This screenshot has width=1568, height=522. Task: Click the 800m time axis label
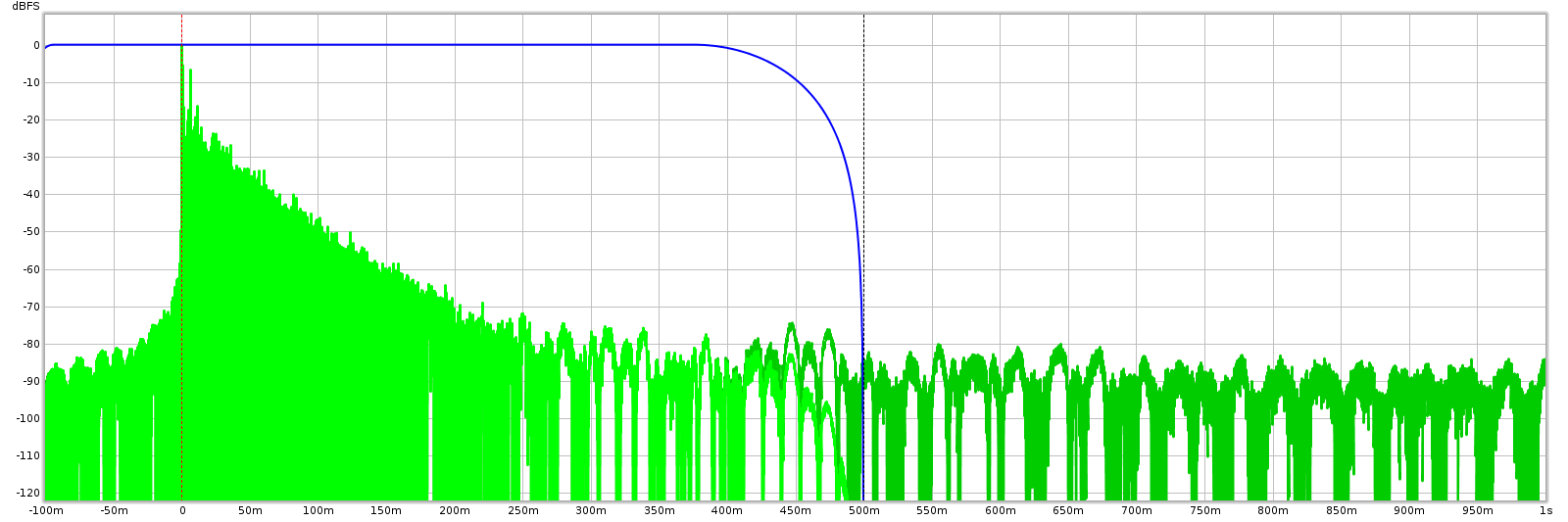pos(1272,510)
